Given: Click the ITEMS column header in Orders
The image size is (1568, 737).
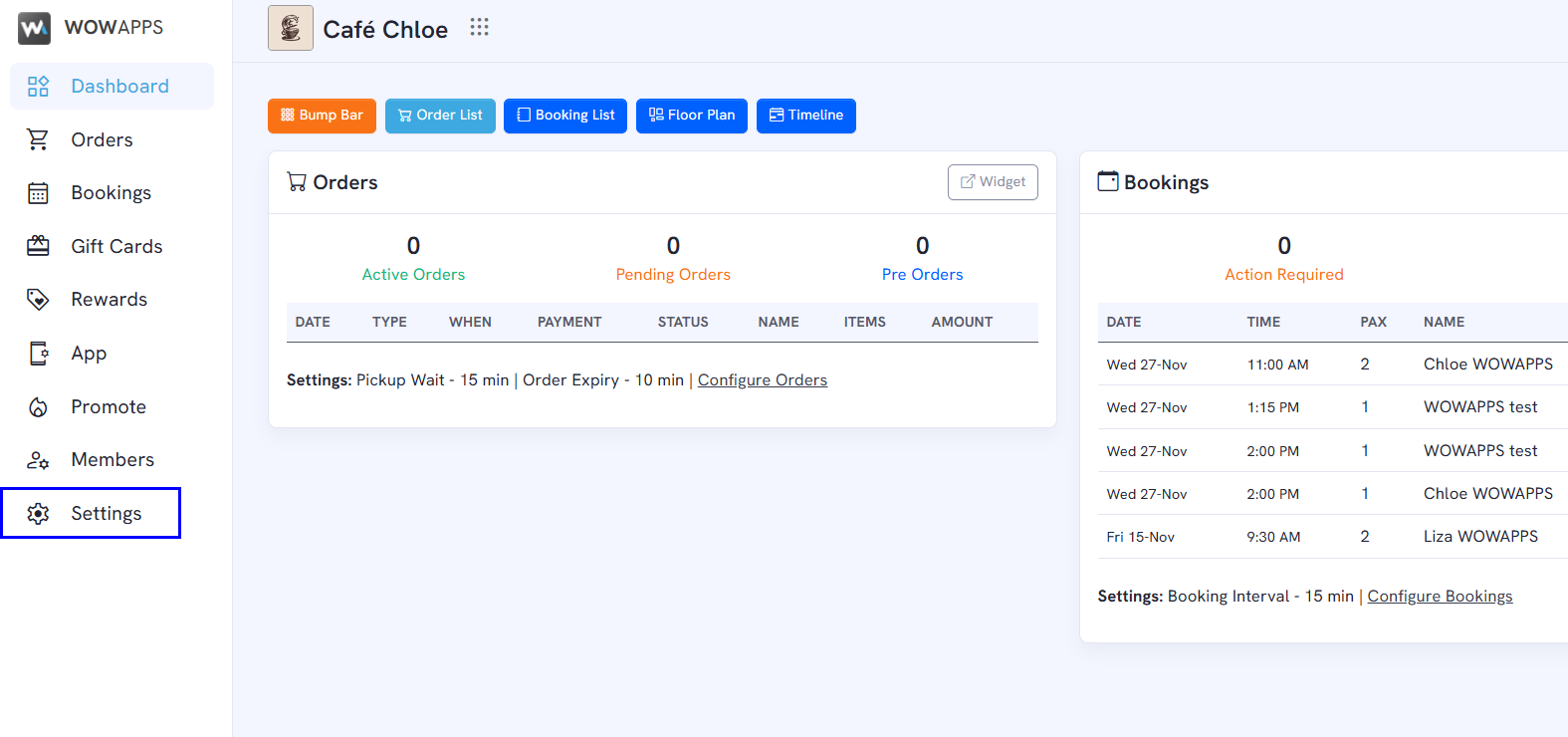Looking at the screenshot, I should (x=865, y=323).
